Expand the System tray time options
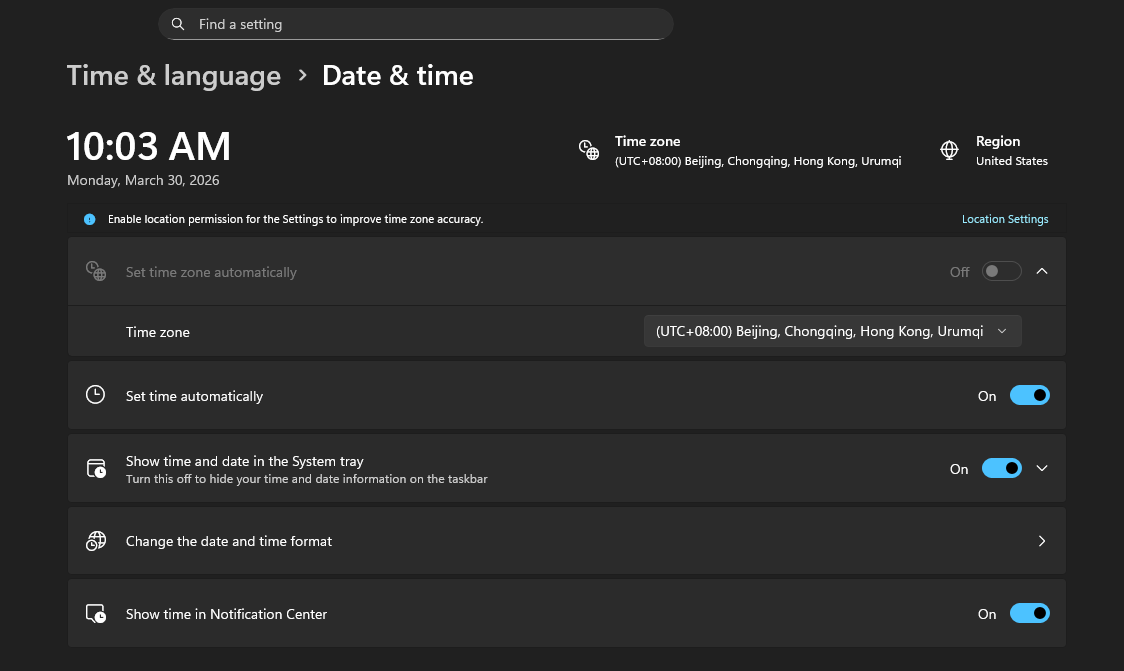This screenshot has width=1124, height=671. (1042, 468)
